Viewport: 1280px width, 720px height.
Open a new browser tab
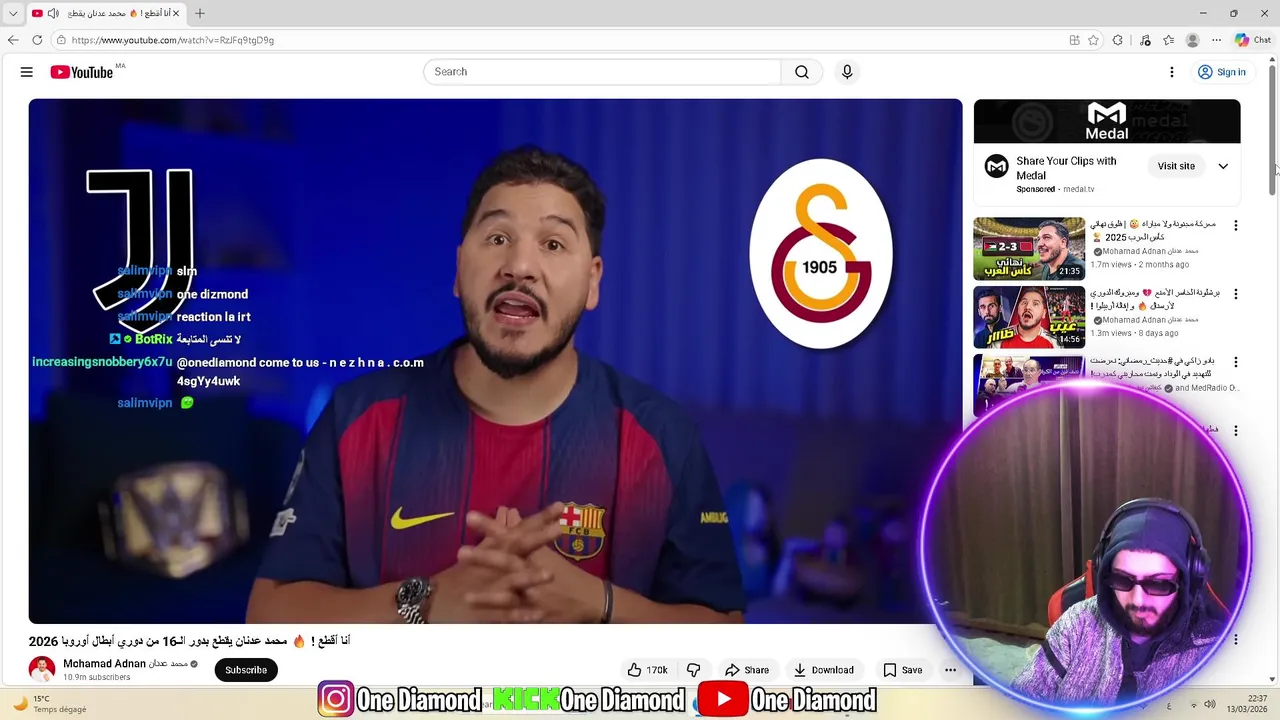point(200,13)
